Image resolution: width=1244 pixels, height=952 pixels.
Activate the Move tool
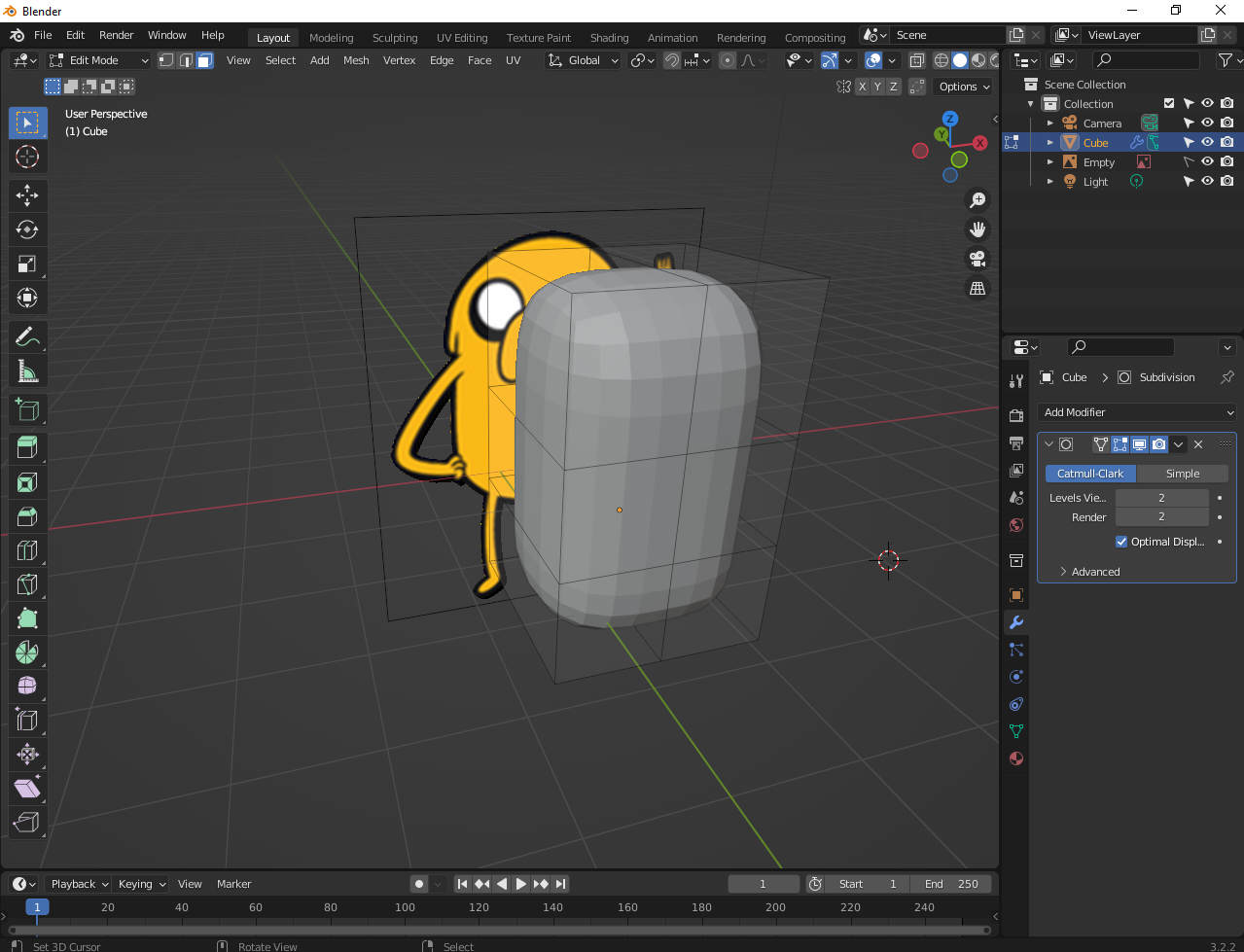[27, 195]
